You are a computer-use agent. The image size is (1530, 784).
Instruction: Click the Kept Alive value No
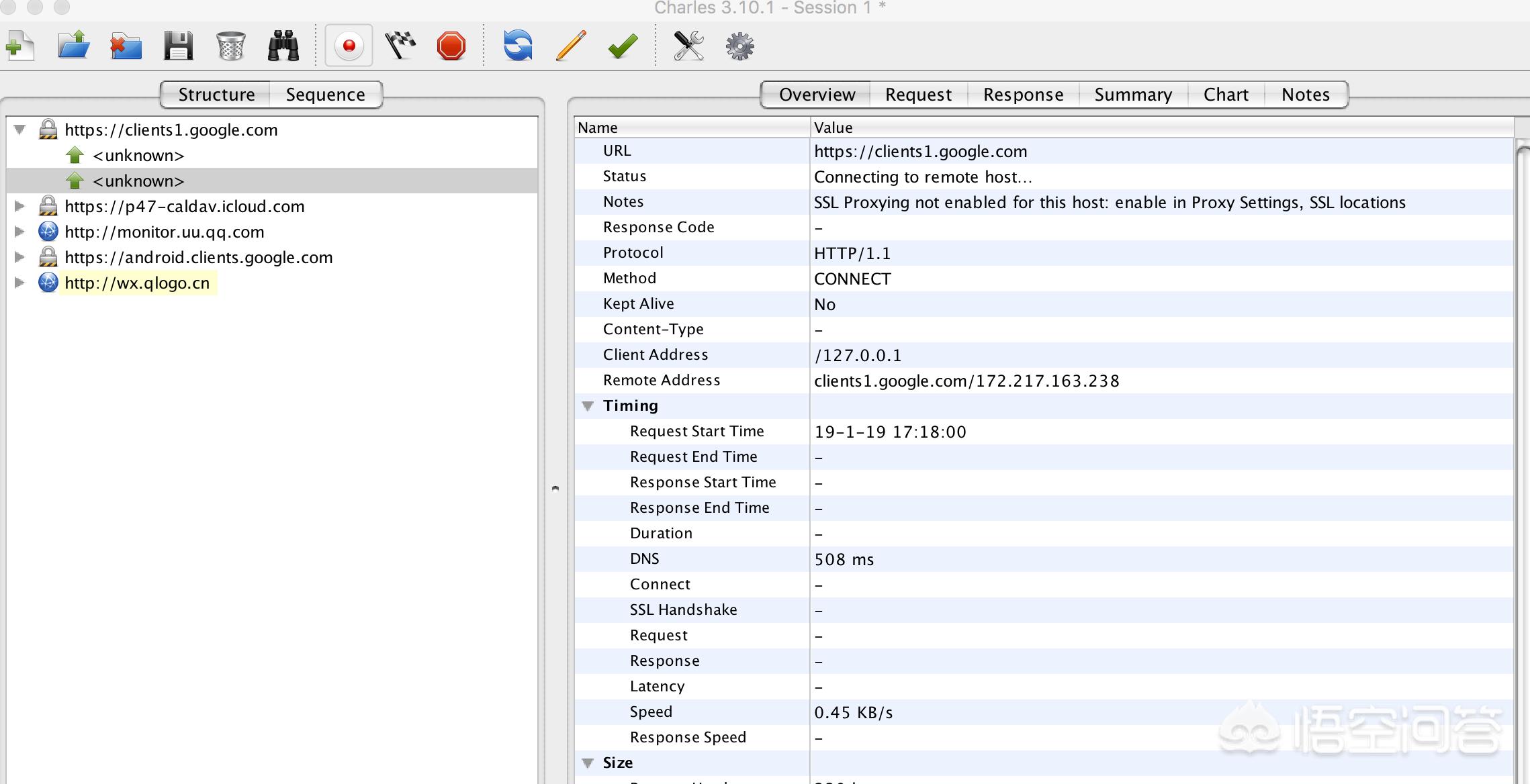[825, 305]
